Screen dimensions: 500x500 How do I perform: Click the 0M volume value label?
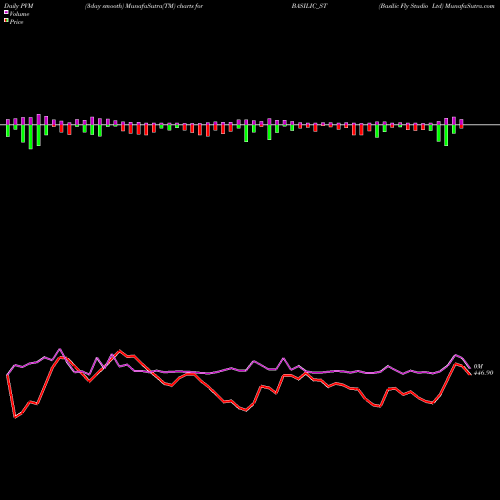(x=478, y=367)
